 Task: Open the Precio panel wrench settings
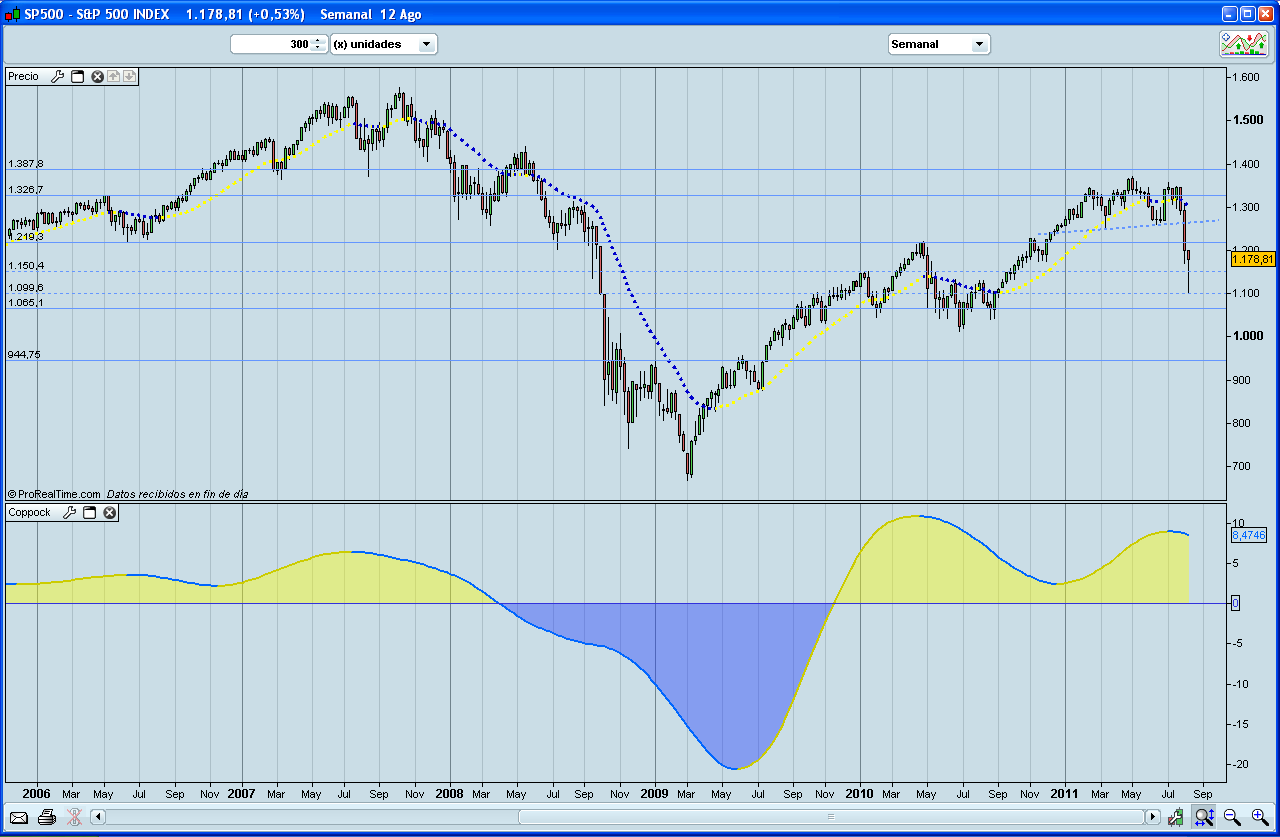point(57,76)
